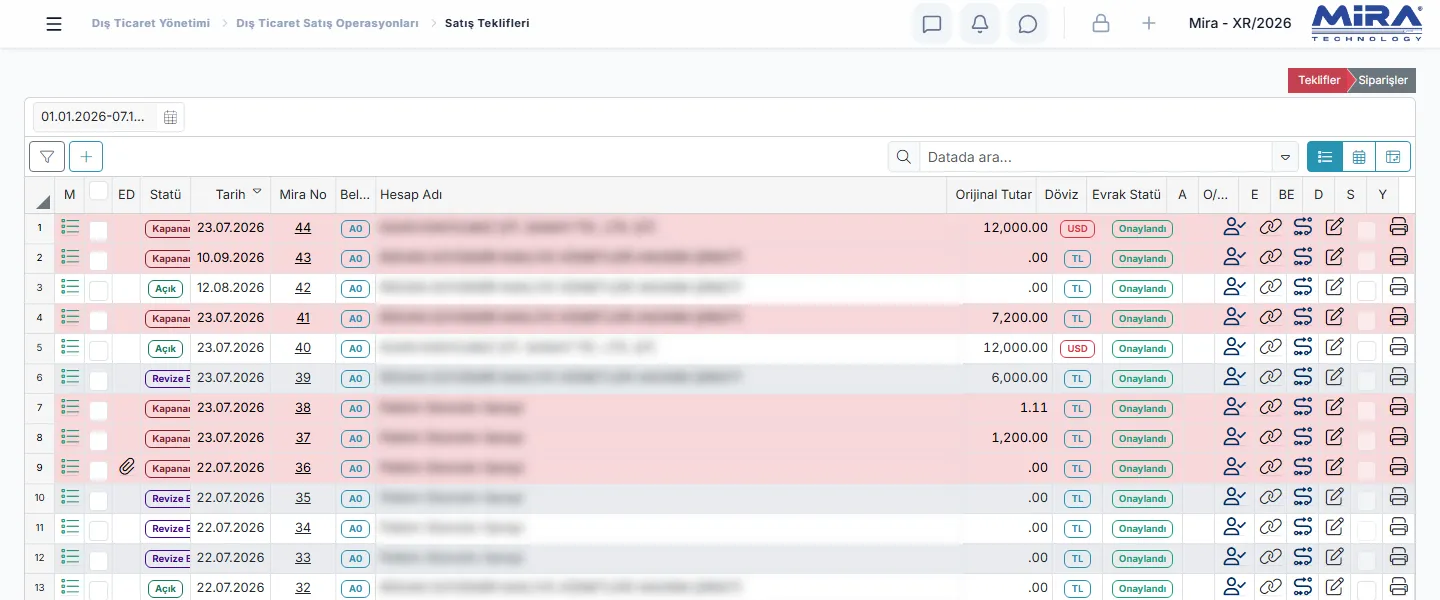Open quote number 32 link

(303, 588)
